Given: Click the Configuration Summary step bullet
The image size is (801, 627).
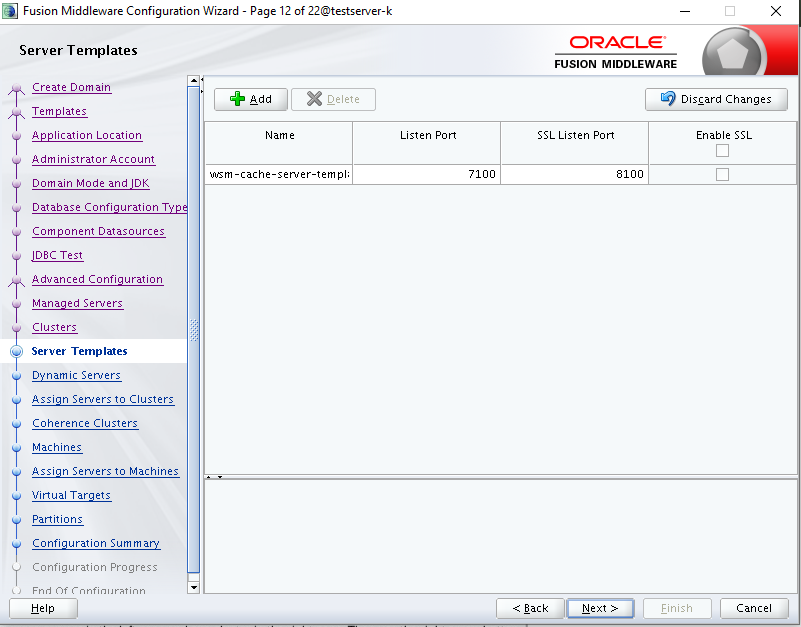Looking at the screenshot, I should click(16, 544).
